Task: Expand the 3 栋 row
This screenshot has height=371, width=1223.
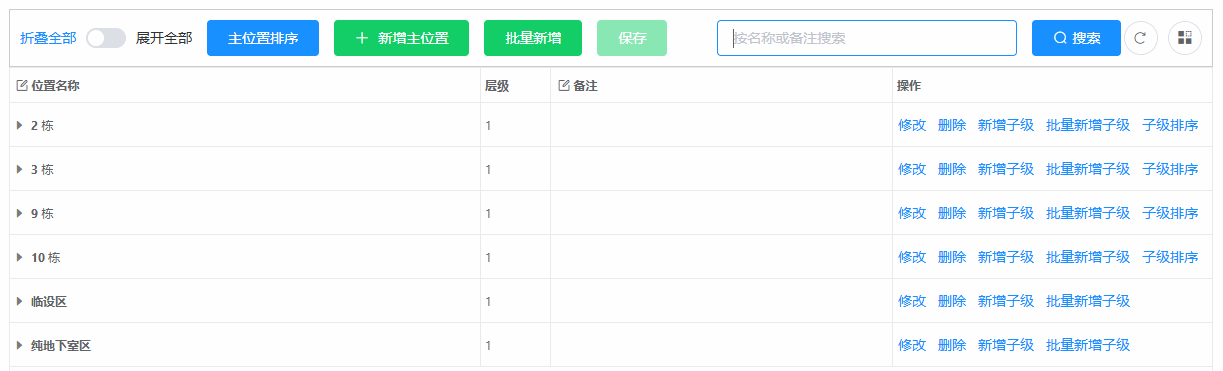Action: (20, 169)
